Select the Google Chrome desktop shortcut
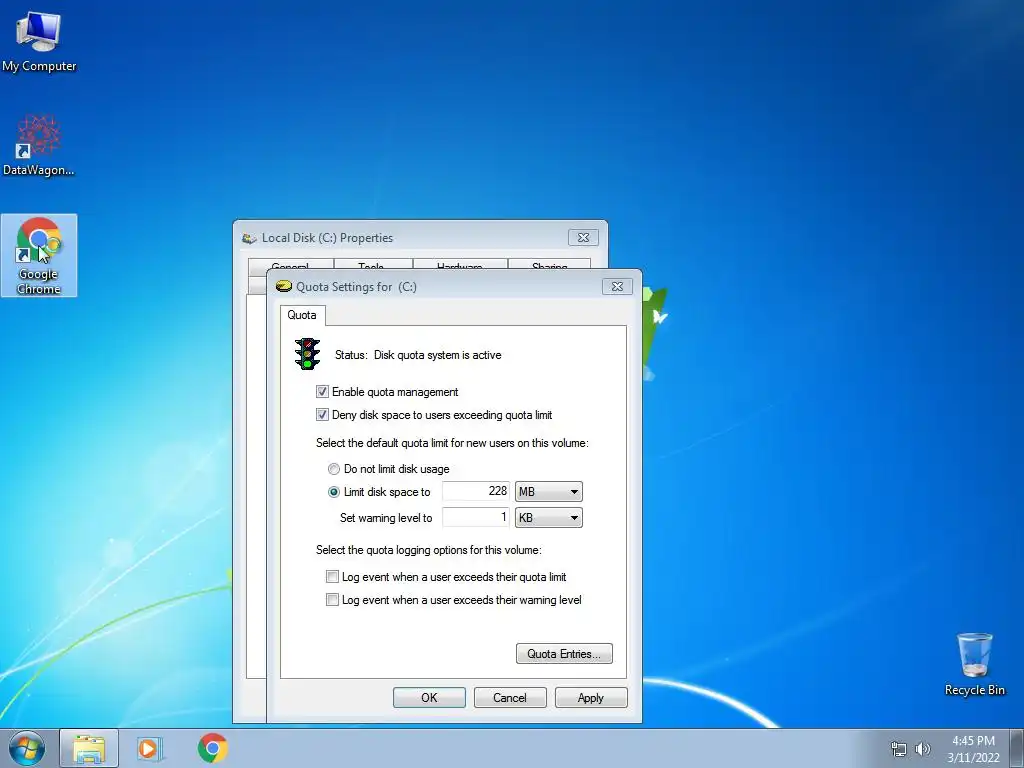Image resolution: width=1024 pixels, height=768 pixels. [x=39, y=255]
